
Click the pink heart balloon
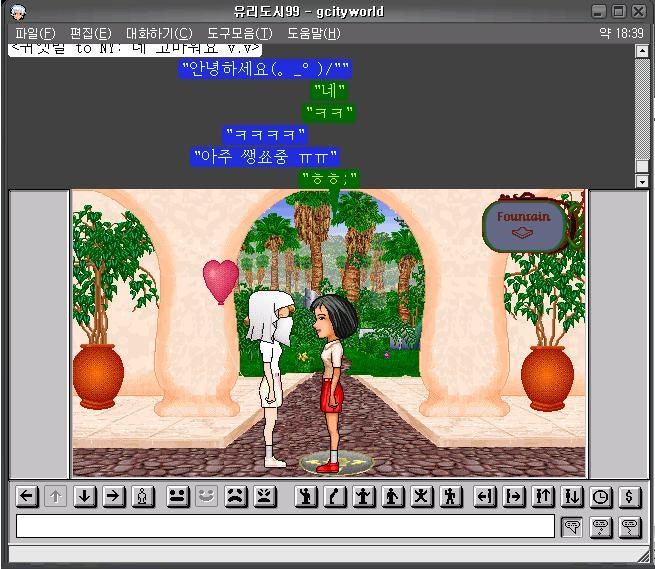tap(220, 276)
